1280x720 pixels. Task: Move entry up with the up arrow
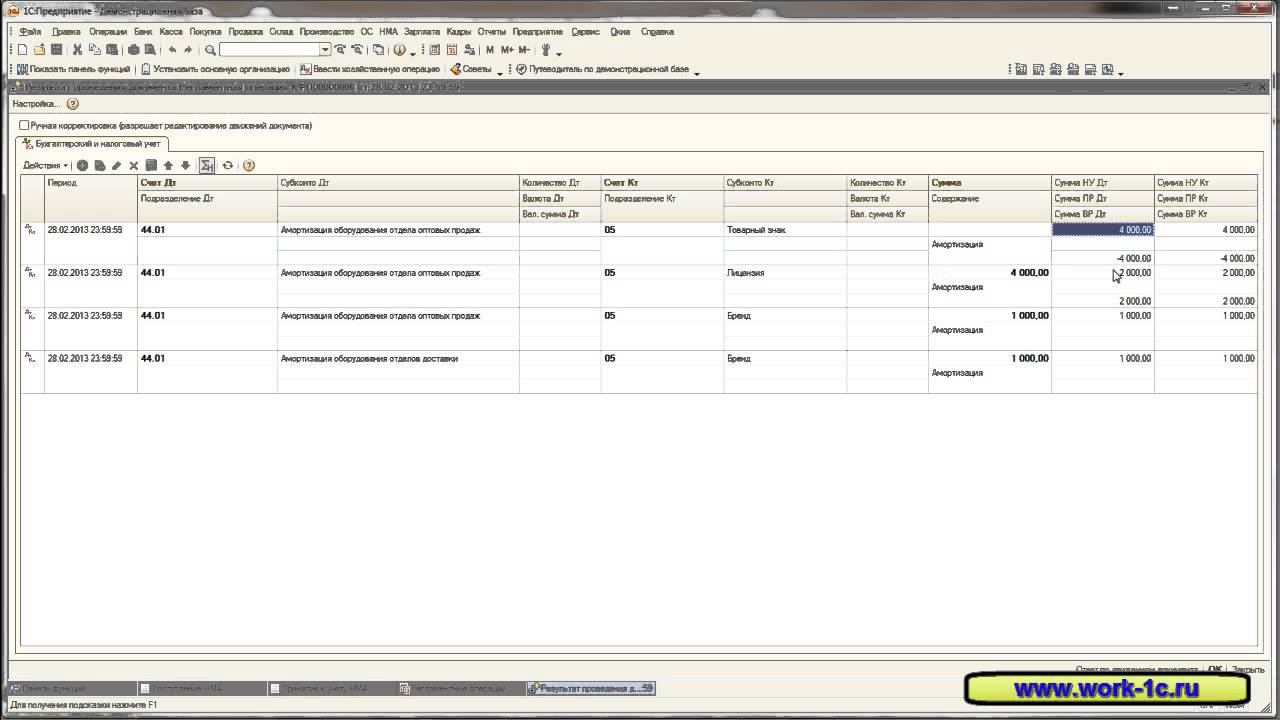(x=168, y=166)
